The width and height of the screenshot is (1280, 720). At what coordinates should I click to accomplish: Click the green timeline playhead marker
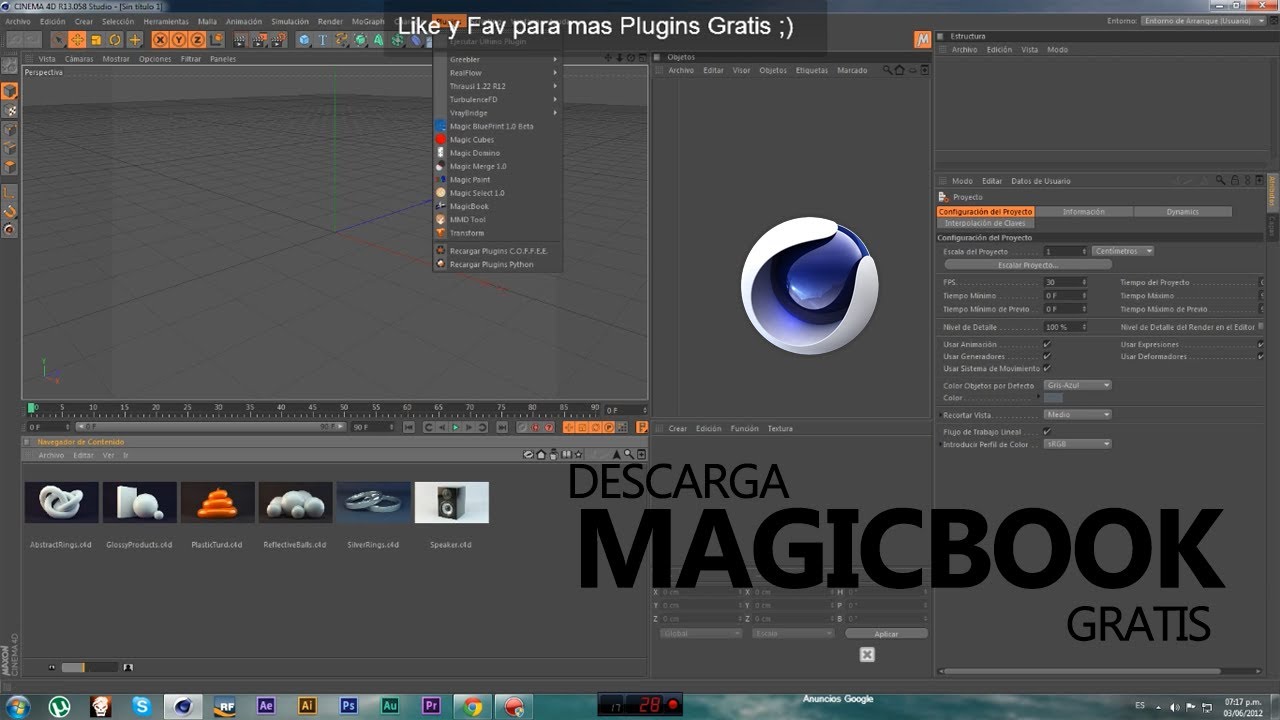[31, 408]
